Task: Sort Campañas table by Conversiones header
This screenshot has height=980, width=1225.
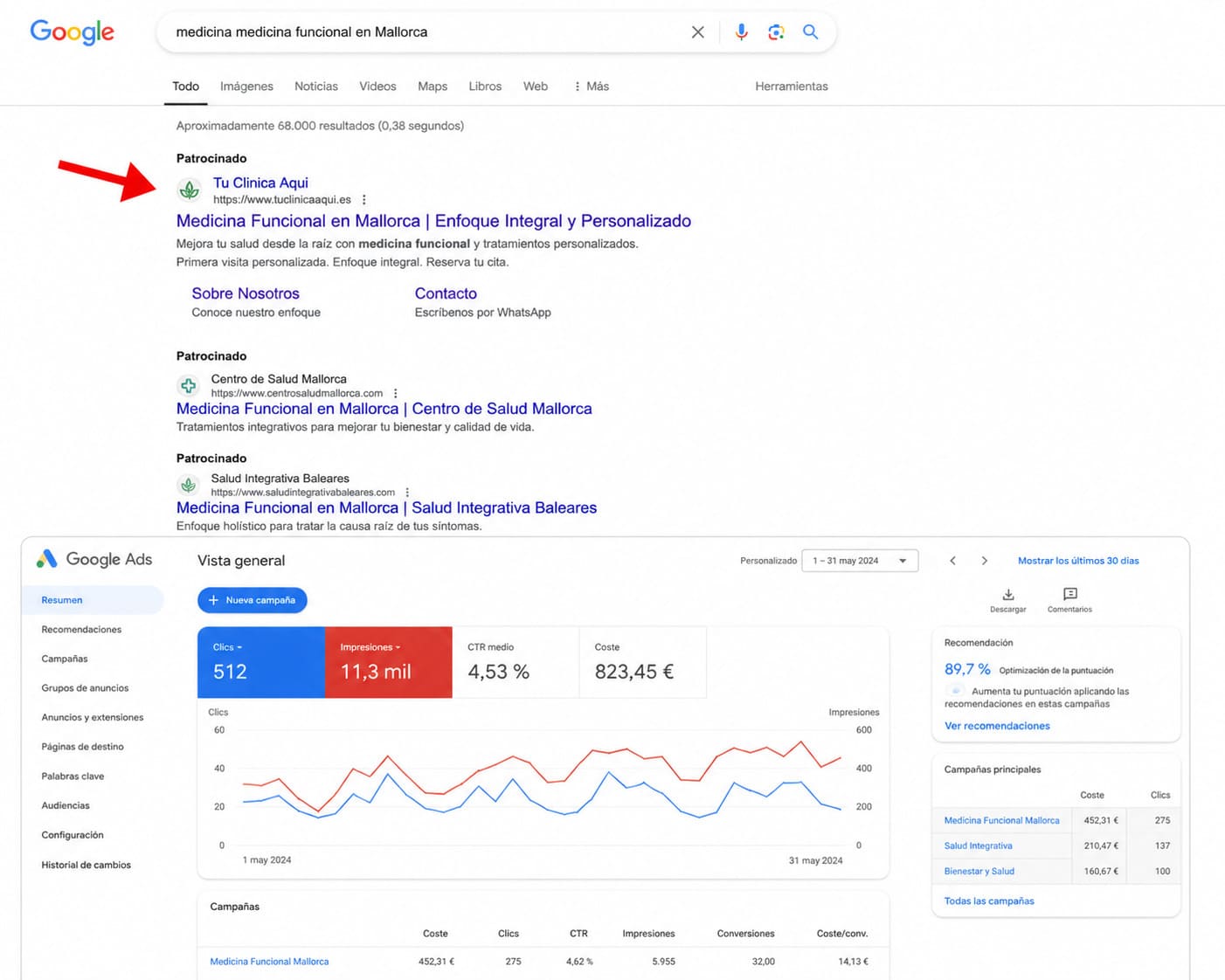Action: coord(745,934)
